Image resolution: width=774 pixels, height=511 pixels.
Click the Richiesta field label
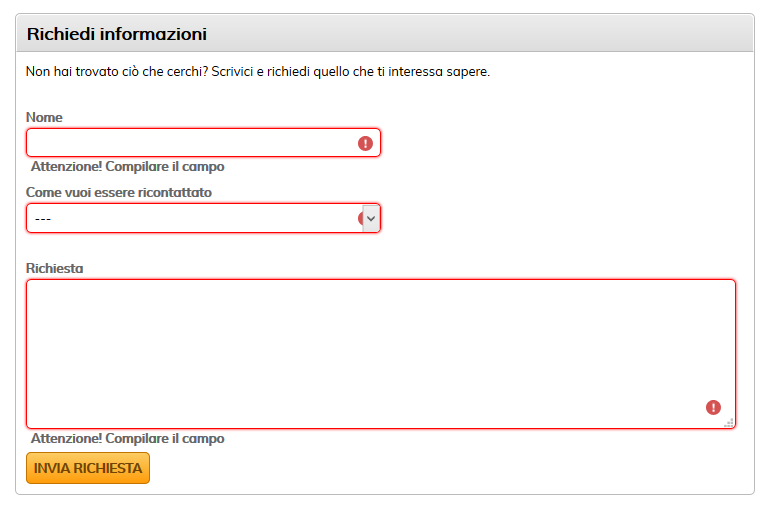[54, 269]
